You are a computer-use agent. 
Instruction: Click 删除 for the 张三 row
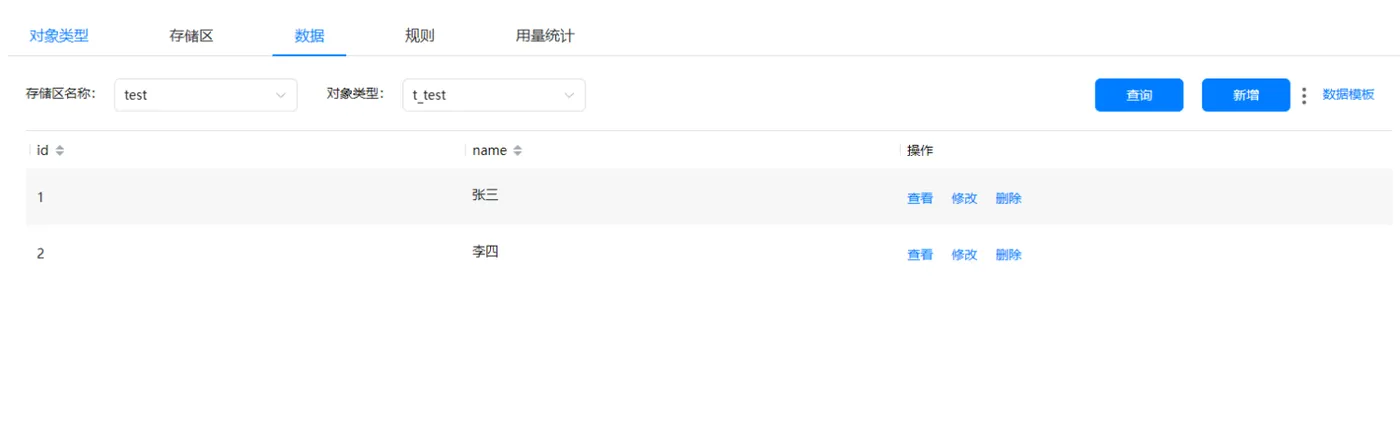[1009, 198]
